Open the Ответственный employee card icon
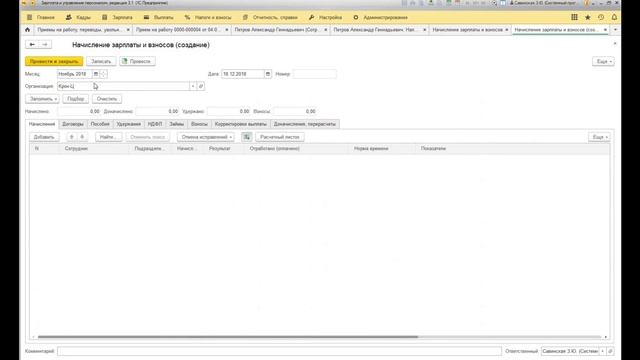Screen dimensions: 640x360 (x=610, y=351)
